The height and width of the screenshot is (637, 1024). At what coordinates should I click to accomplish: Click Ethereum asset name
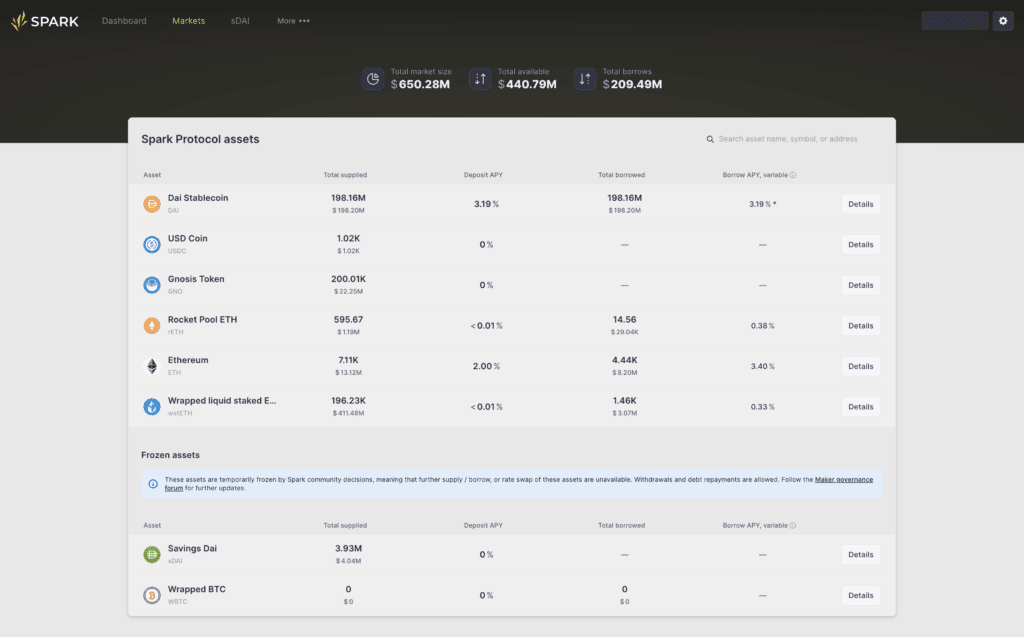click(188, 360)
